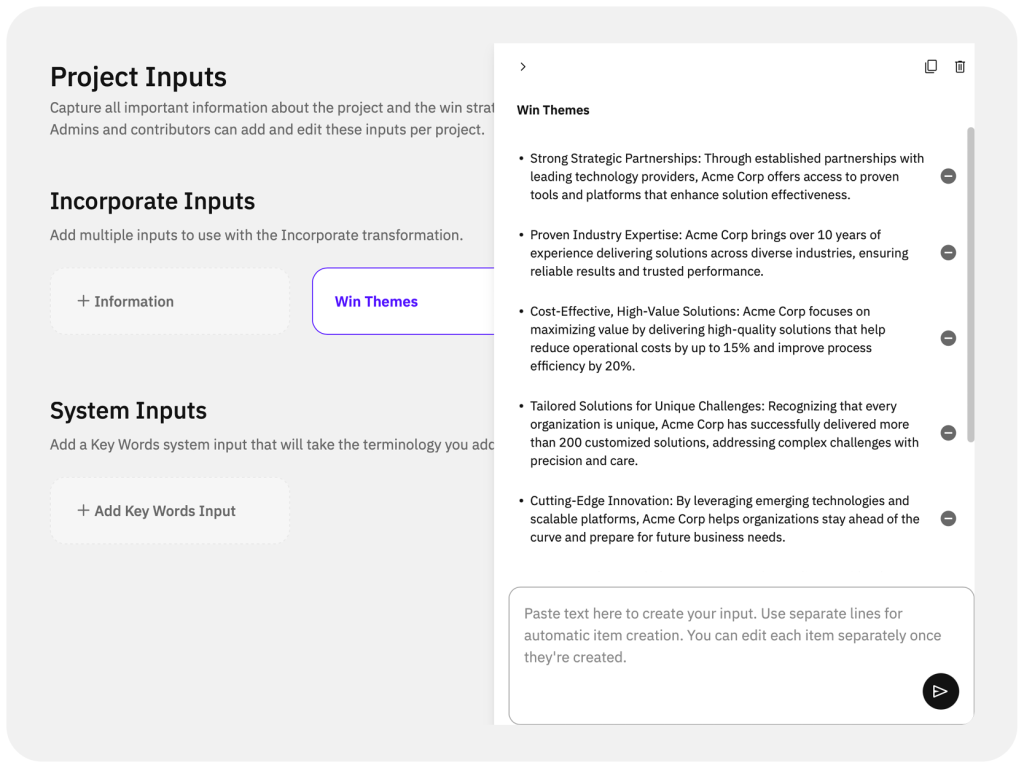Screen dimensions: 1024x768
Task: Click the Win Themes panel heading
Action: 553,110
